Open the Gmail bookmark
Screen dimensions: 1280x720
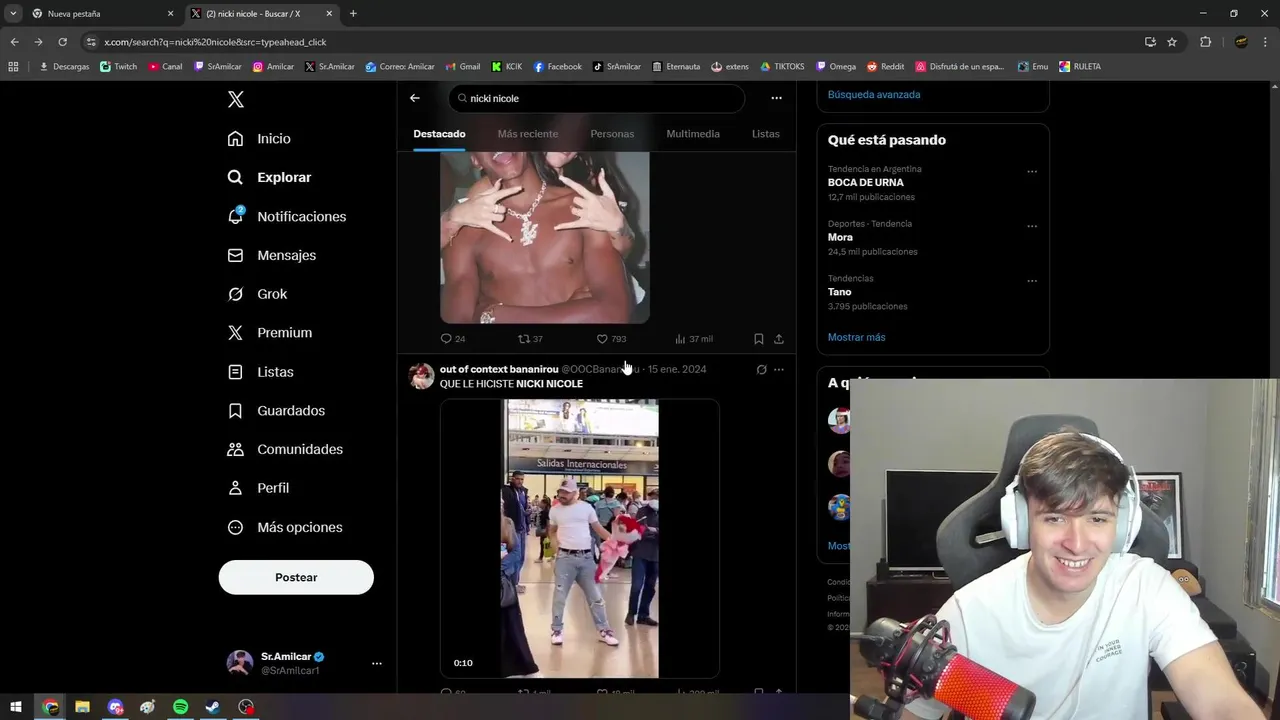coord(462,67)
